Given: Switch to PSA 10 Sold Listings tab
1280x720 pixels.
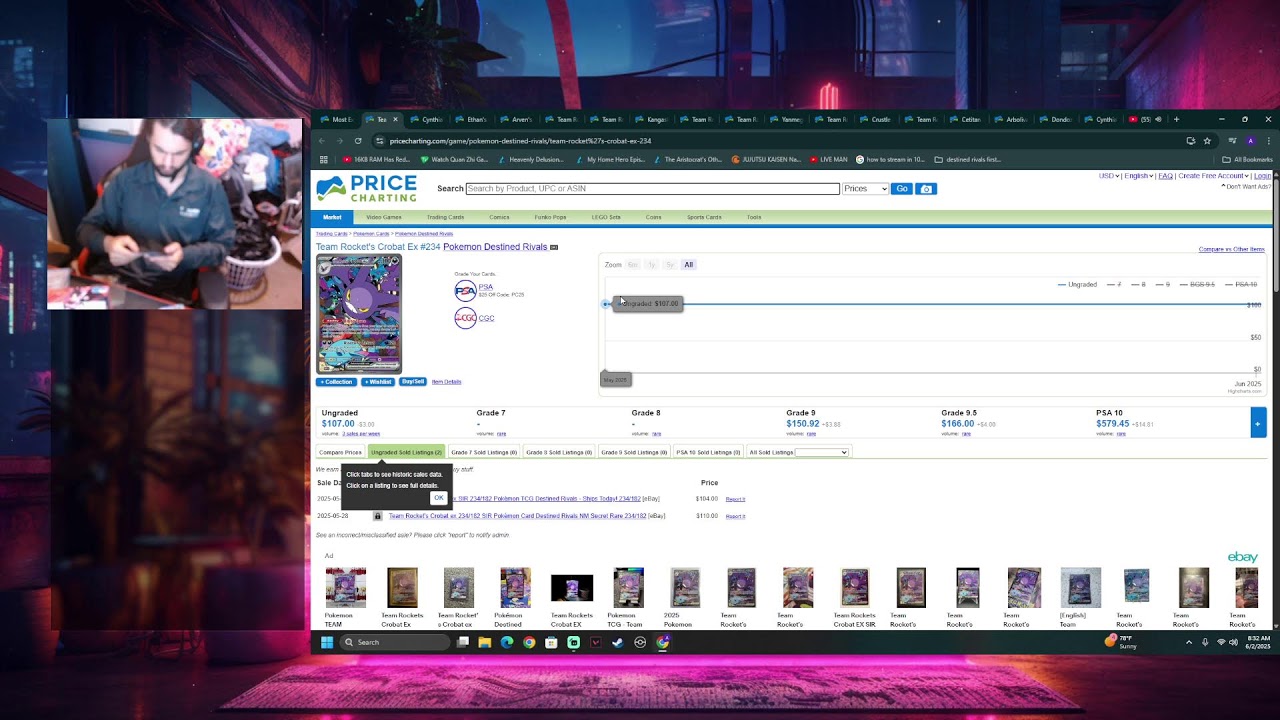Looking at the screenshot, I should [709, 452].
